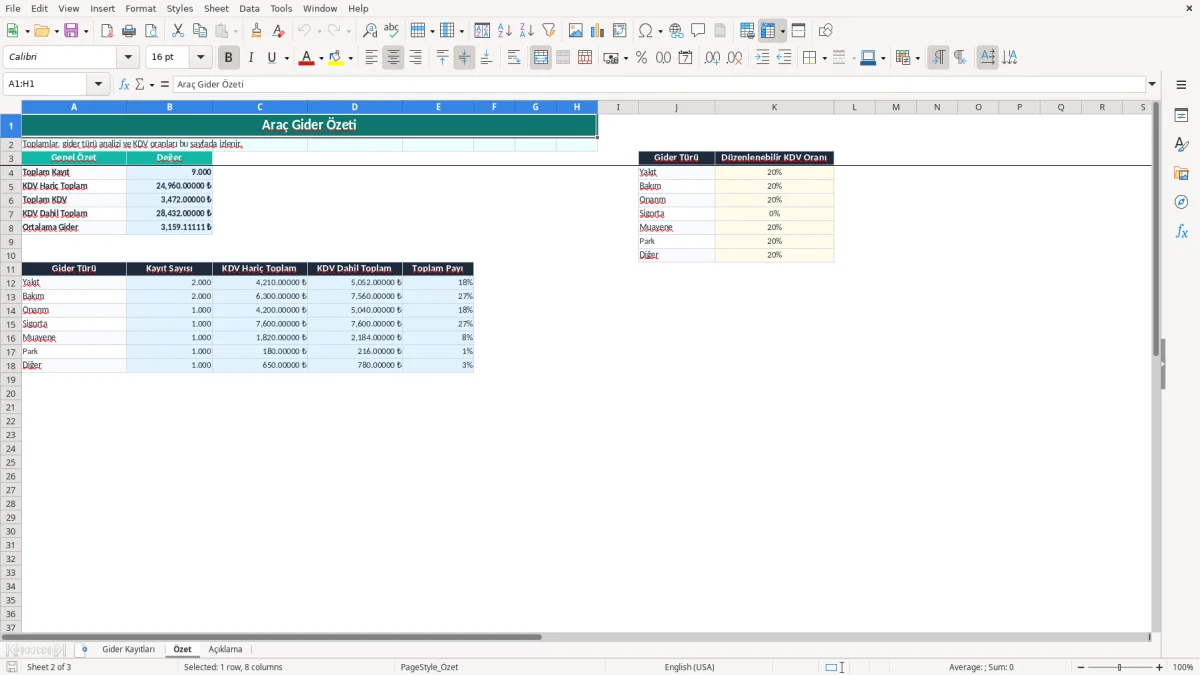The image size is (1200, 675).
Task: Expand the Open document dropdown arrow
Action: [x=55, y=31]
